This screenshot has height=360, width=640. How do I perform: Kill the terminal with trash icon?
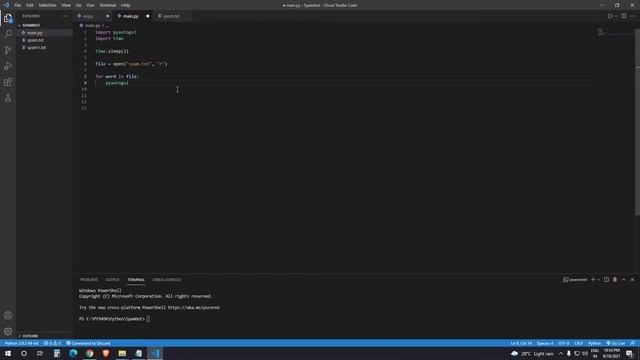pyautogui.click(x=615, y=280)
